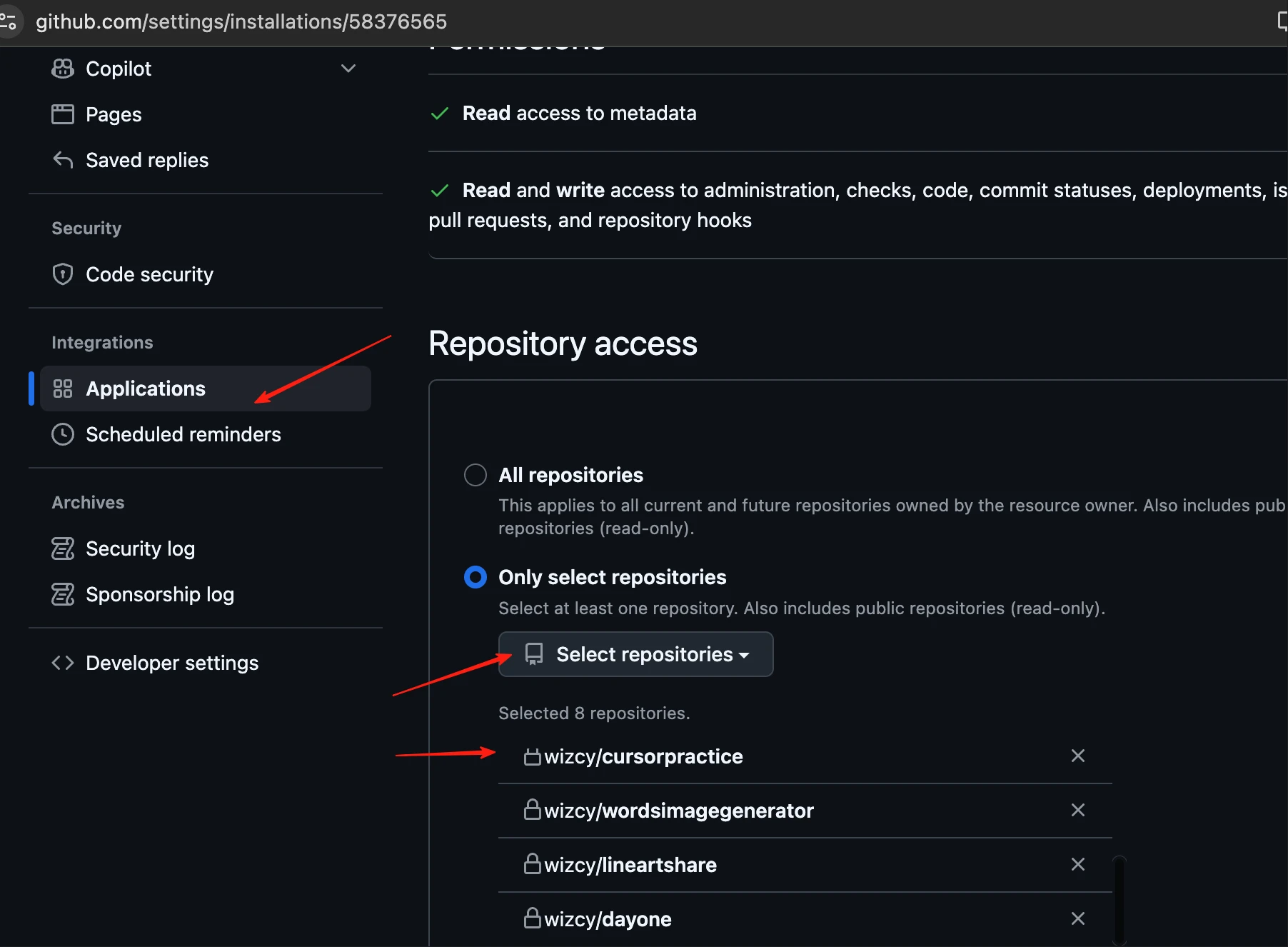This screenshot has height=947, width=1288.
Task: Click the Security log icon
Action: tap(63, 548)
